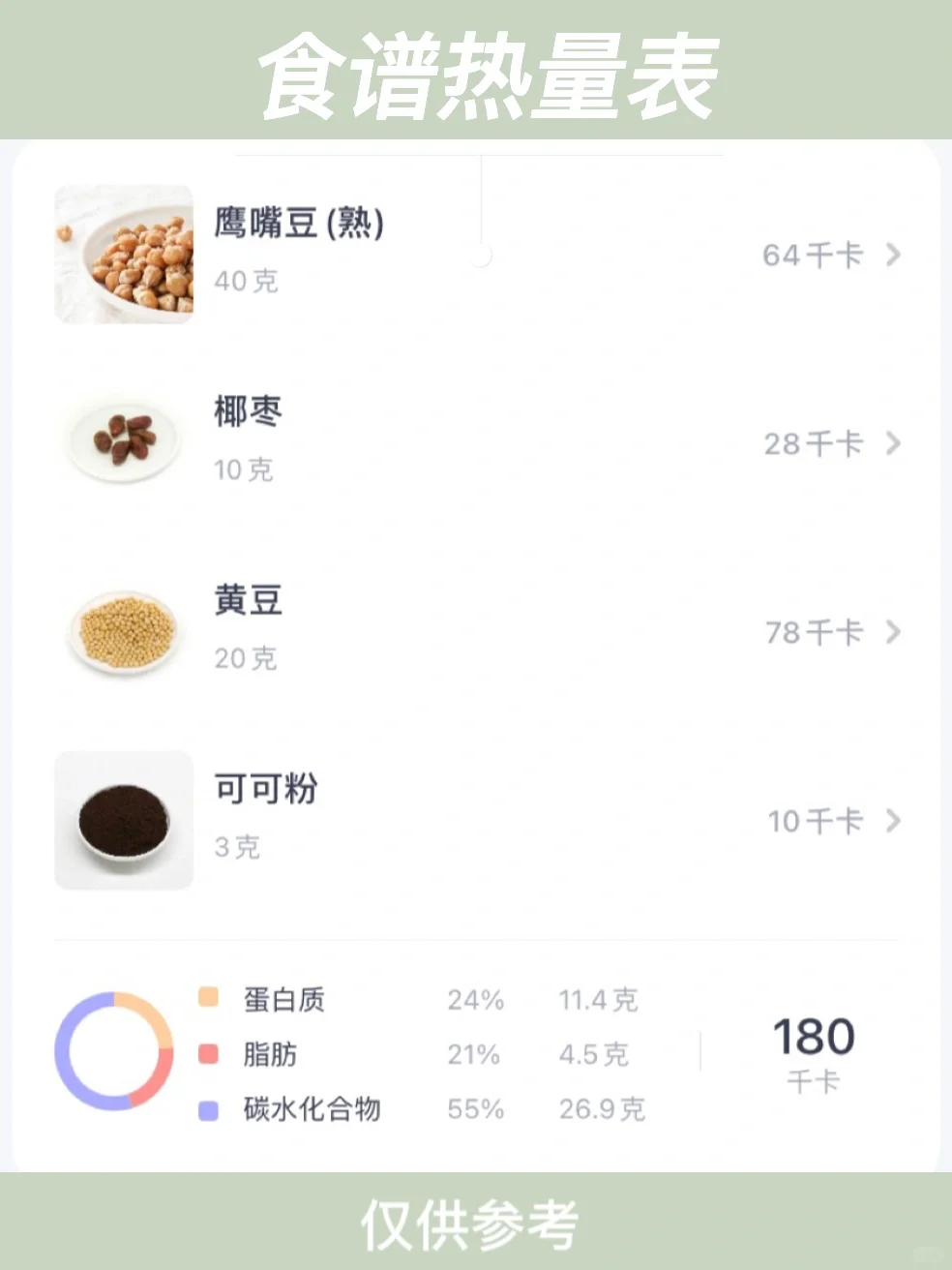
Task: Expand the chevron next to 78千卡
Action: (893, 632)
